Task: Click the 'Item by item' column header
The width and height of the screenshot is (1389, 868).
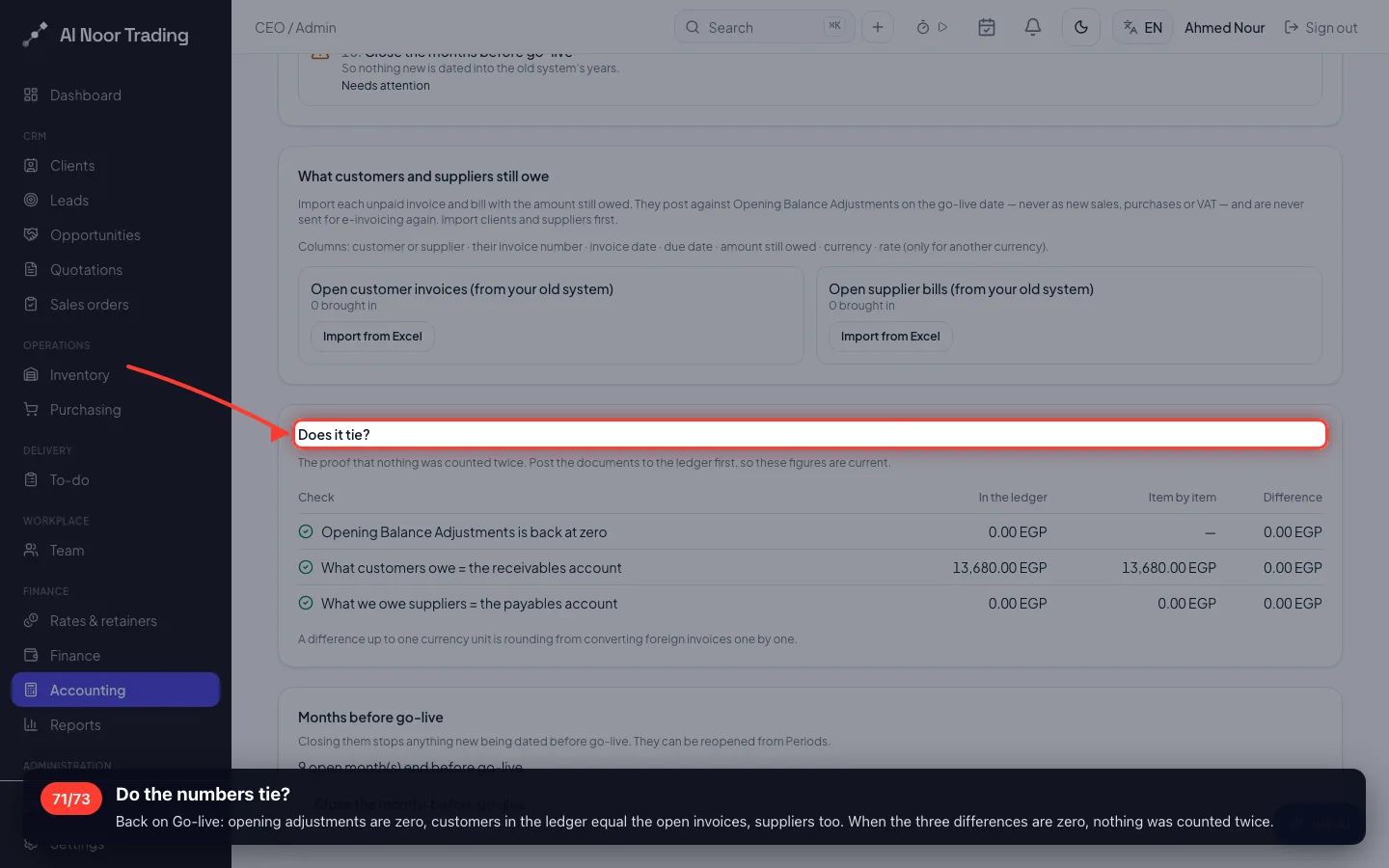Action: click(x=1182, y=498)
